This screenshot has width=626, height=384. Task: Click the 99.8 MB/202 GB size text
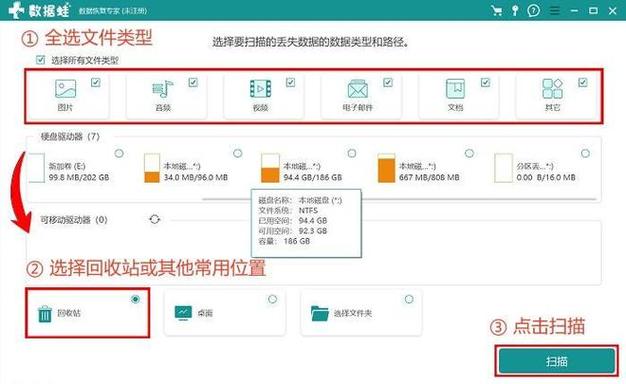pyautogui.click(x=79, y=177)
